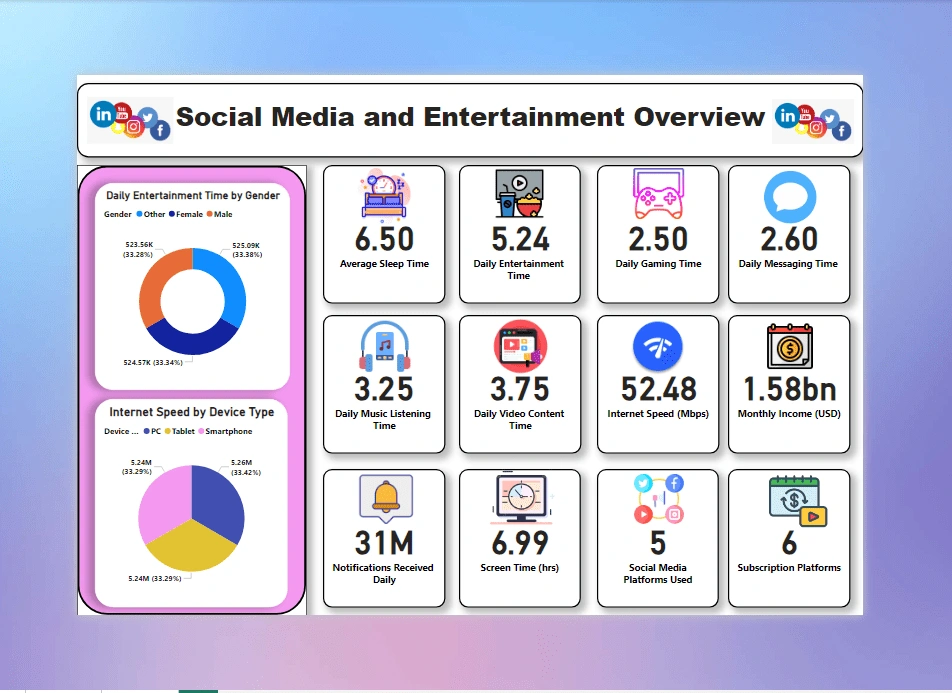952x693 pixels.
Task: Click the blue Wi-Fi internet speed icon
Action: pyautogui.click(x=658, y=346)
